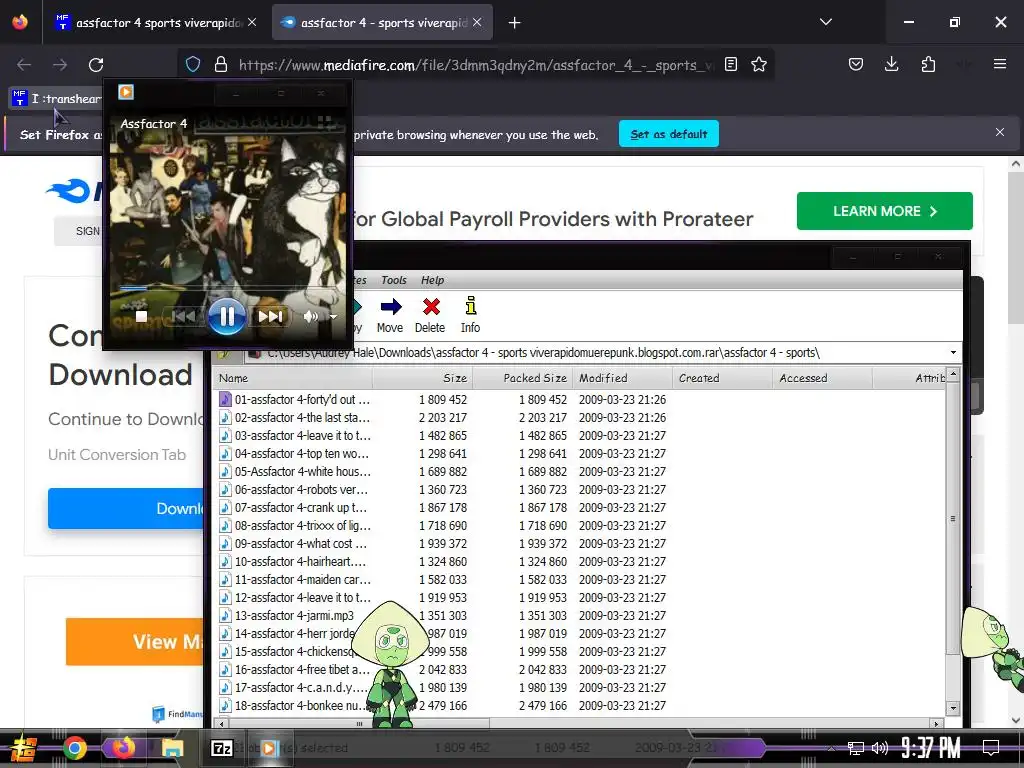Open the Tools menu in 7-Zip
Screen dimensions: 1024x768
pyautogui.click(x=394, y=280)
